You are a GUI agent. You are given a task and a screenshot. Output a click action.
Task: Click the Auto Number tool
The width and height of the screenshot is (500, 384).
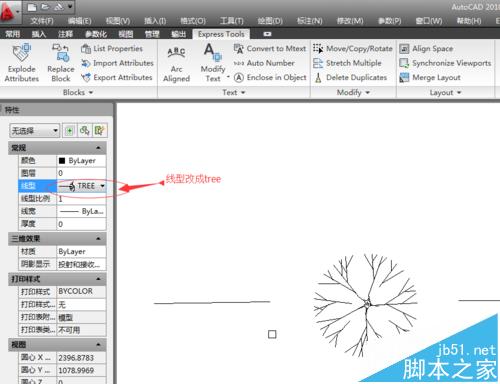coord(264,63)
